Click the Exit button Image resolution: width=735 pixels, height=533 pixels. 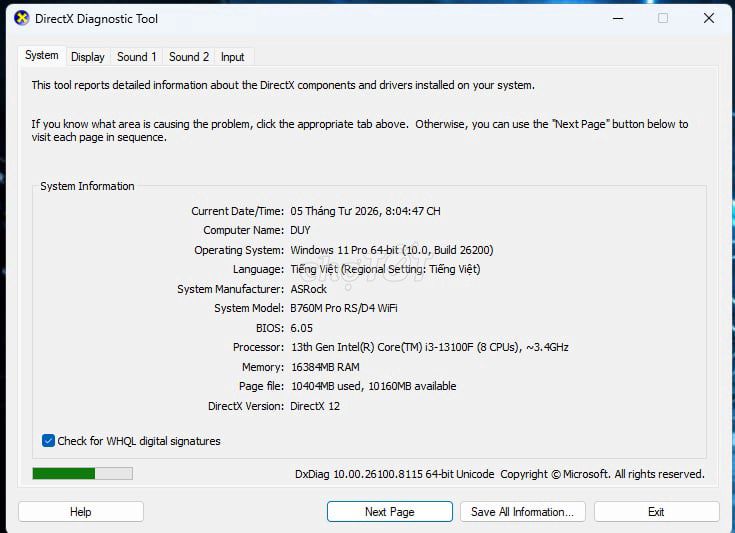[656, 511]
